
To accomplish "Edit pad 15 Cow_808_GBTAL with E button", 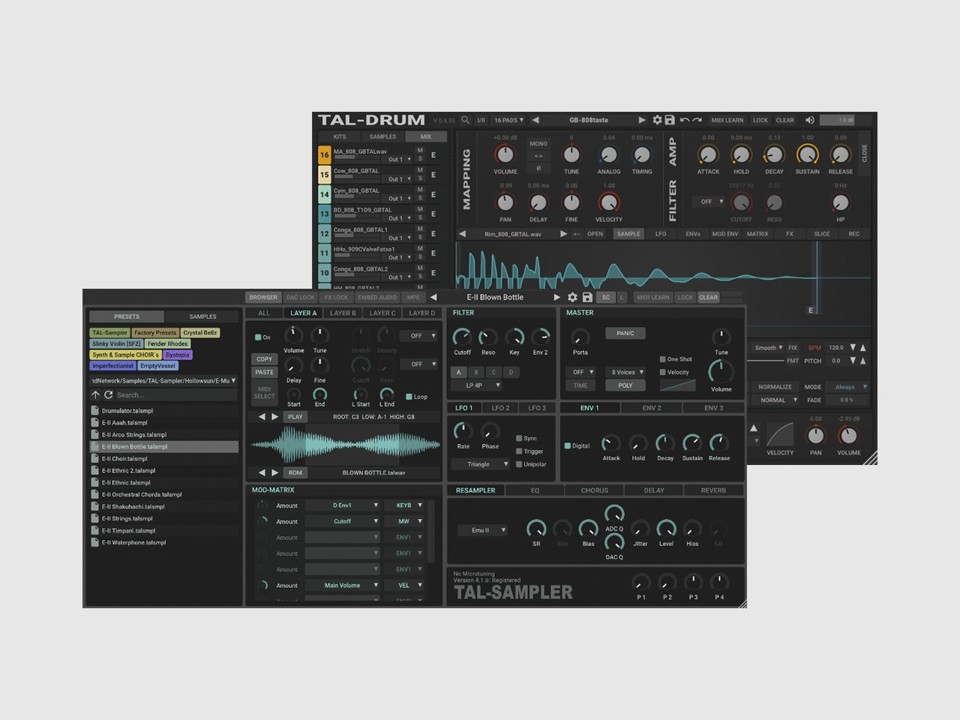I will (x=433, y=174).
